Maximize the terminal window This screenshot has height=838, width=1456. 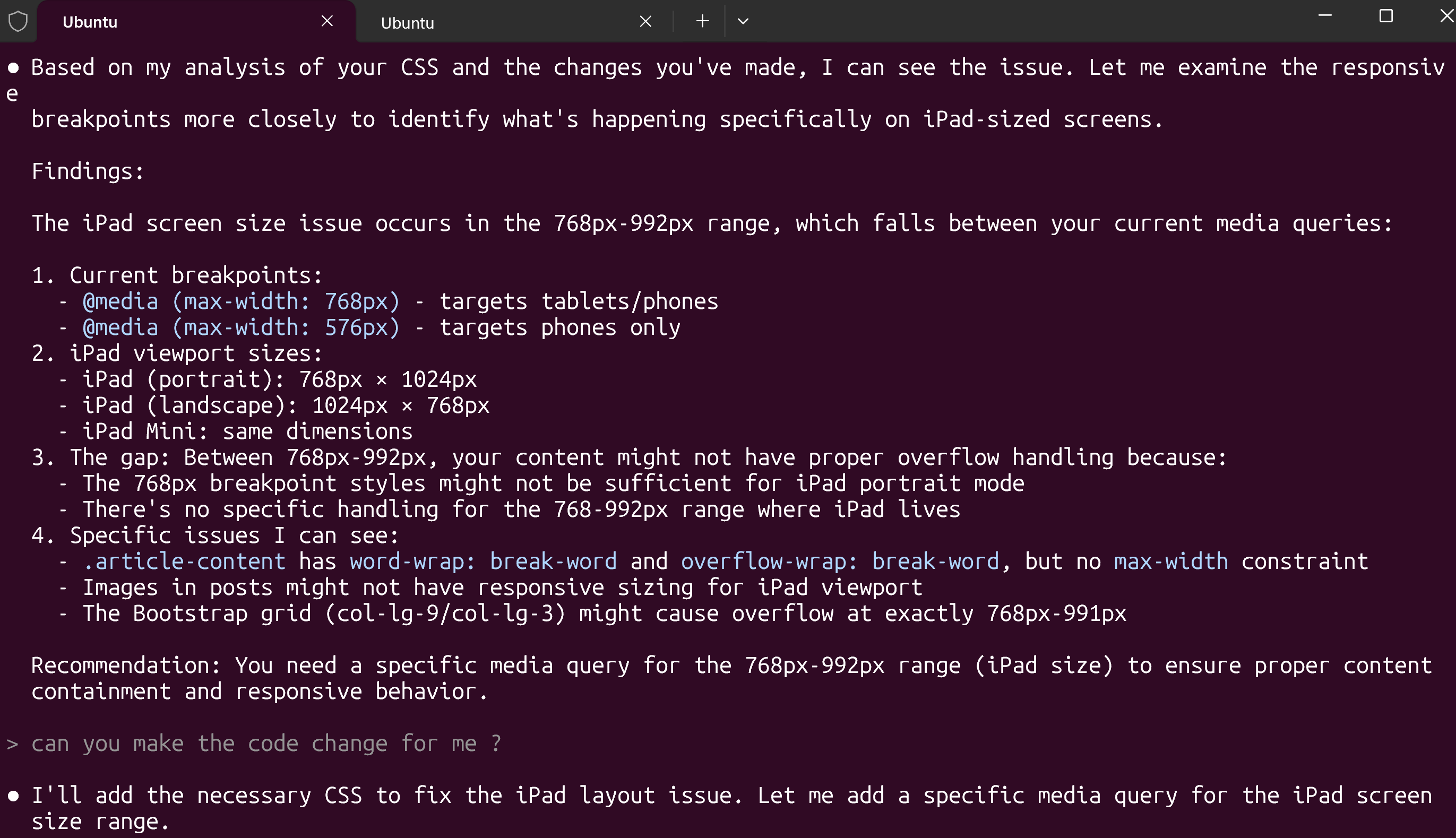1386,15
